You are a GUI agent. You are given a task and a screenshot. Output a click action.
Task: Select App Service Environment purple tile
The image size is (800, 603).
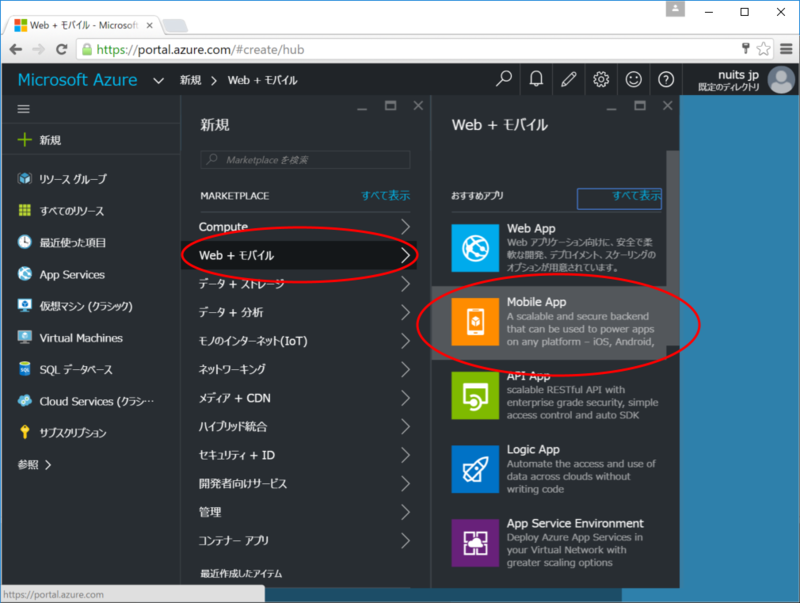(x=475, y=543)
